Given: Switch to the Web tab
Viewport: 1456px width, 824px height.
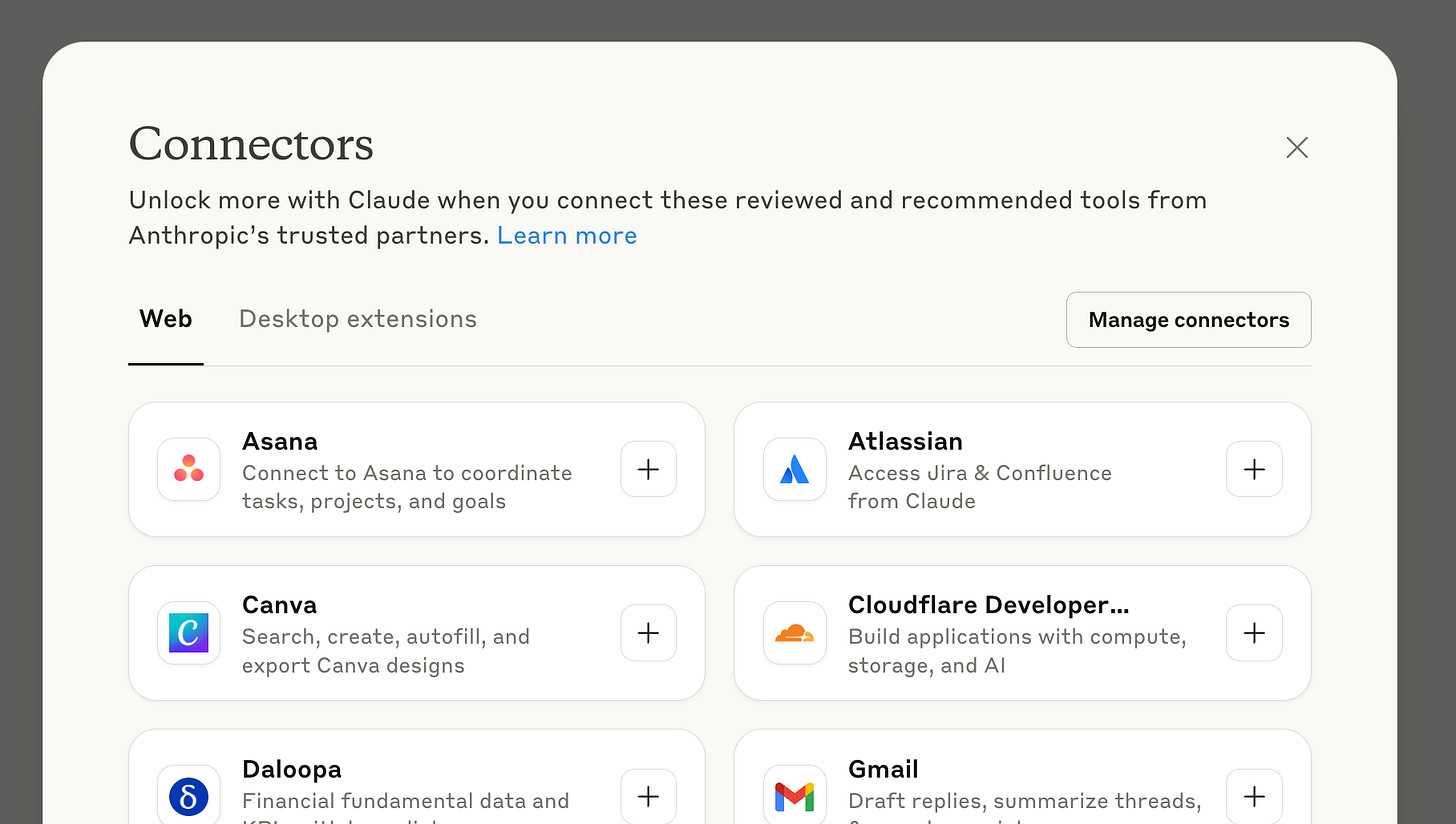Looking at the screenshot, I should tap(166, 319).
